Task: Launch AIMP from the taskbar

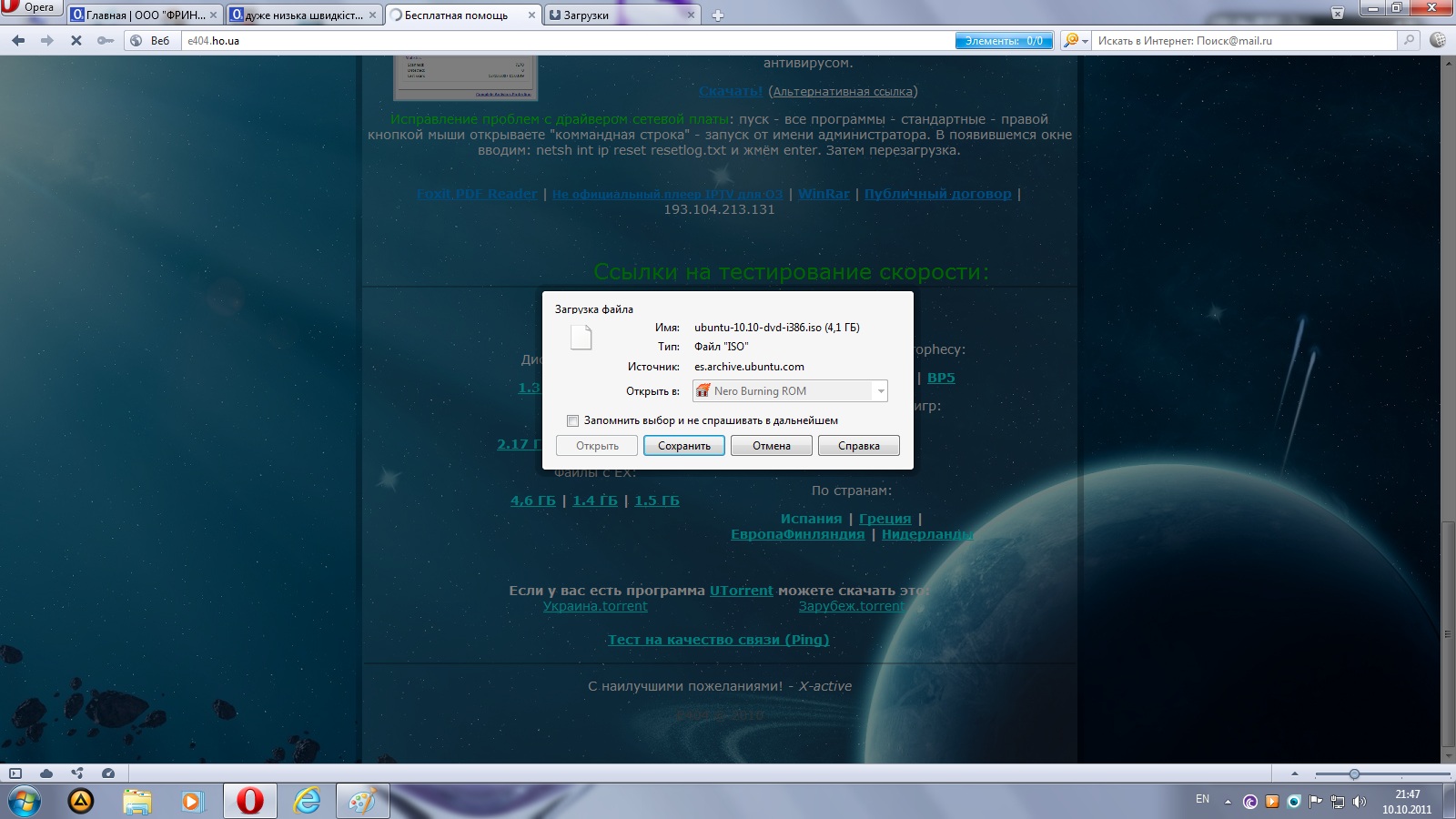Action: click(x=81, y=801)
